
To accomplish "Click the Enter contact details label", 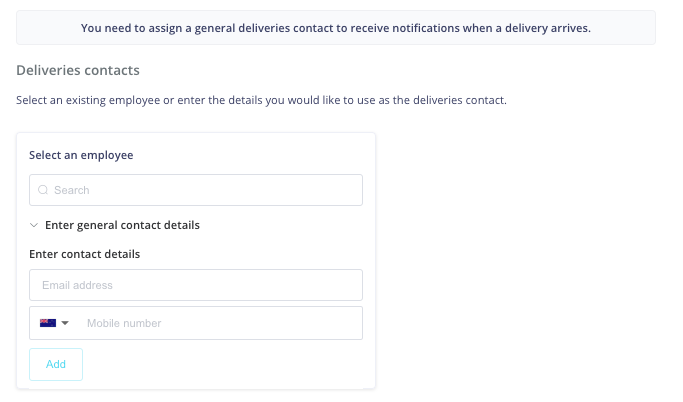I will (x=85, y=254).
